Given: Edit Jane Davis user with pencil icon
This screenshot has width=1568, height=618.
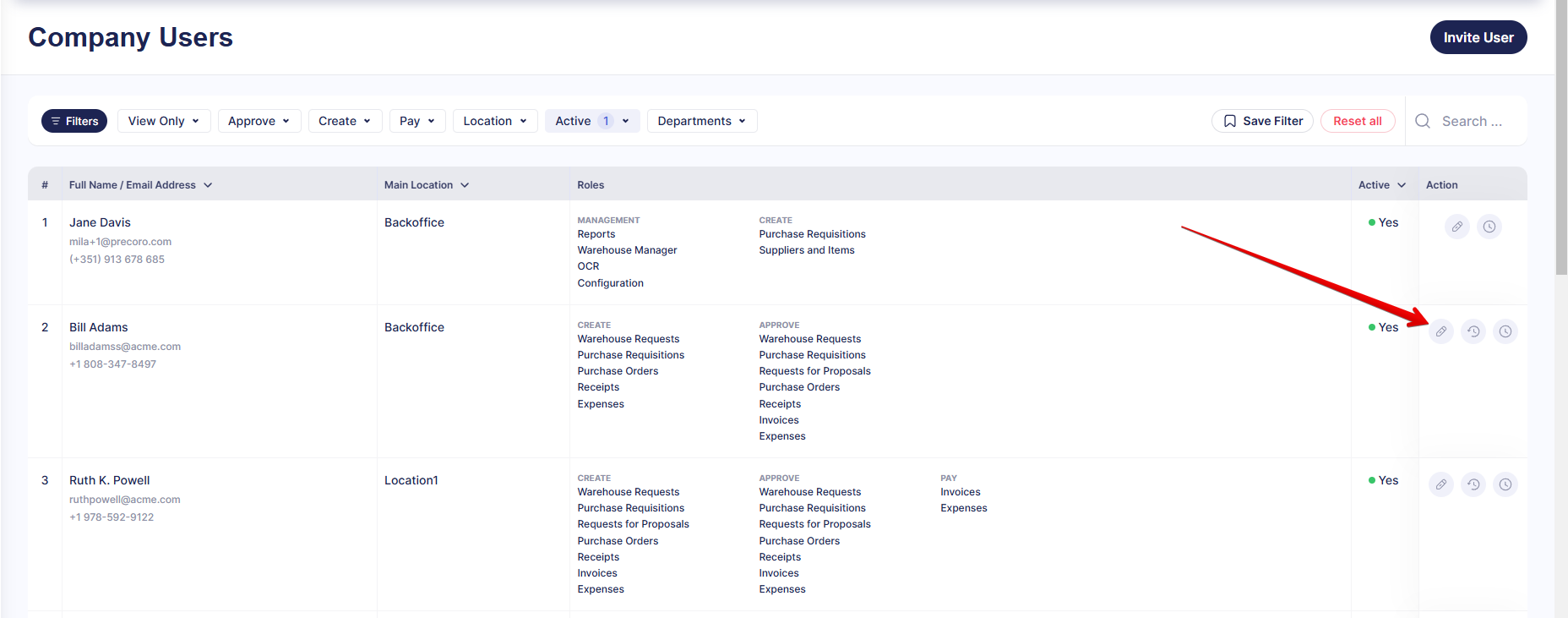Looking at the screenshot, I should (1456, 227).
